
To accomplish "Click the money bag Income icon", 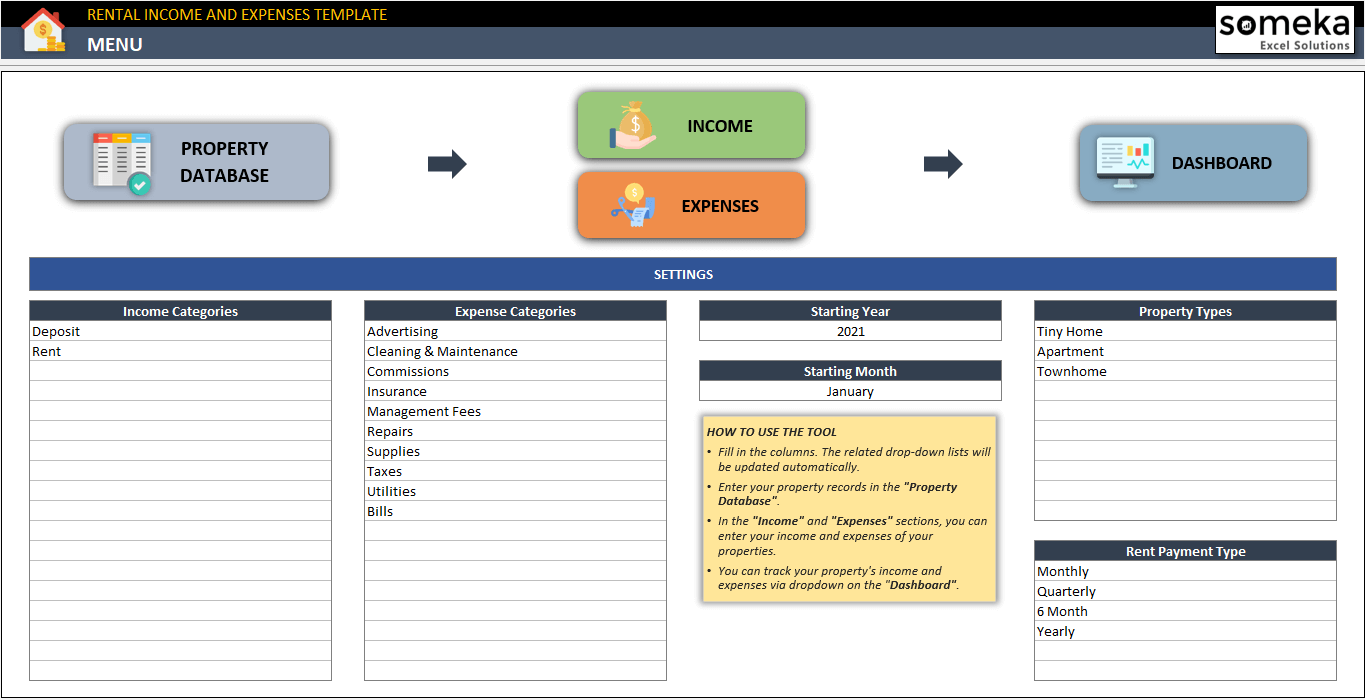I will [x=632, y=127].
